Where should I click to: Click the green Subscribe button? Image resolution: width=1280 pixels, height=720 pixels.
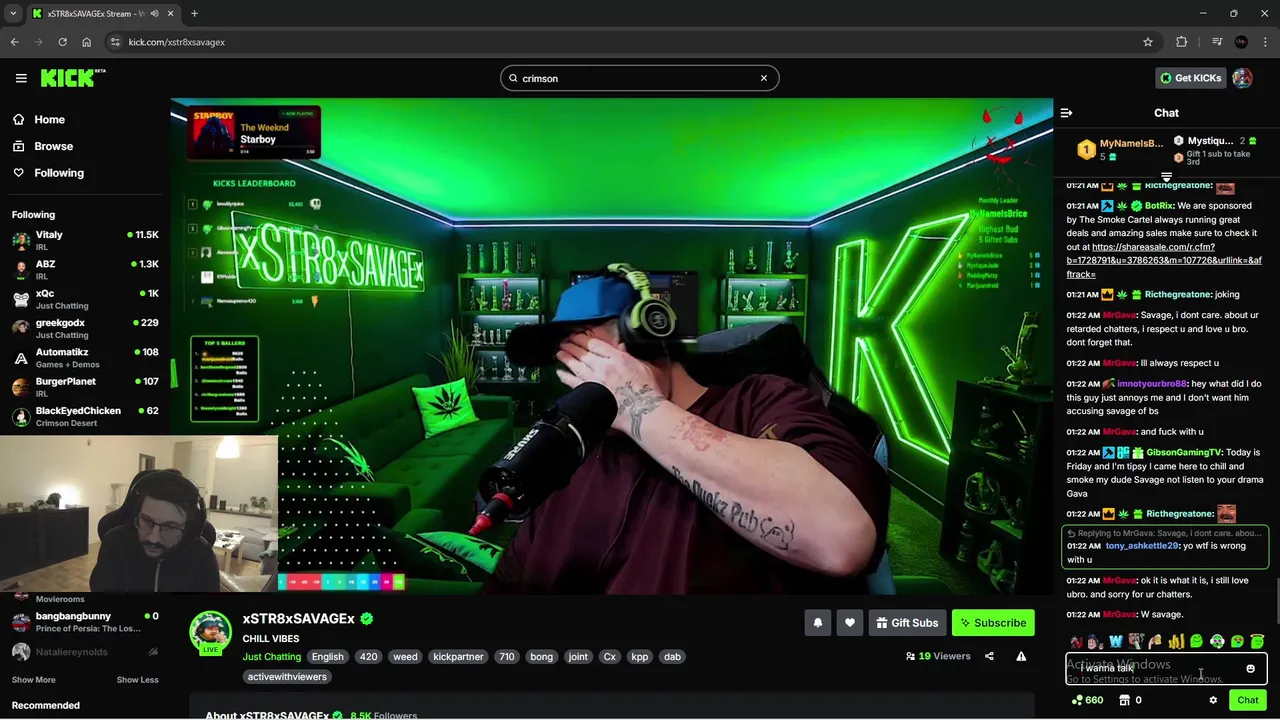(x=993, y=623)
